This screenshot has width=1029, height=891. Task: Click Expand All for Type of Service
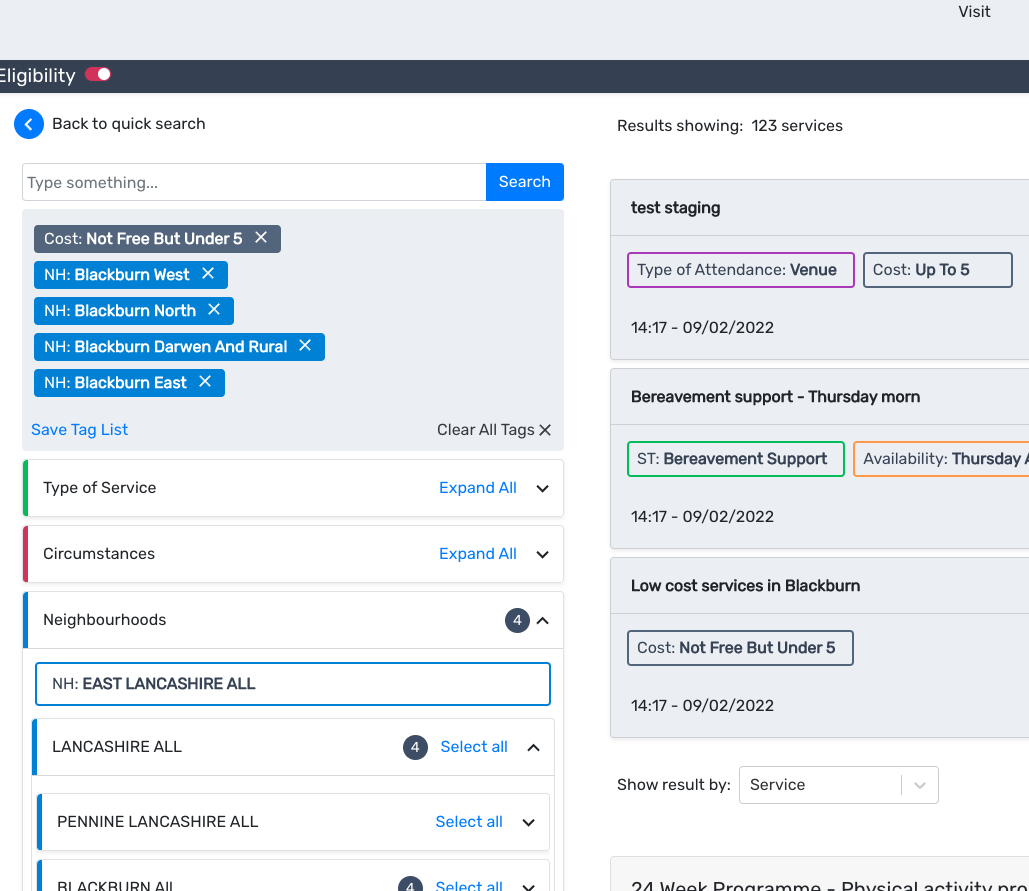(x=478, y=488)
